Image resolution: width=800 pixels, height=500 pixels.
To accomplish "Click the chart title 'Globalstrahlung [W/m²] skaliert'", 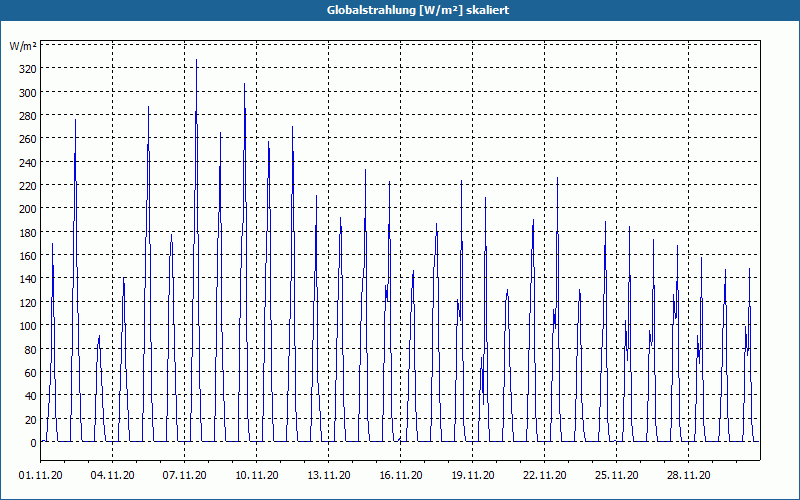I will pos(418,10).
